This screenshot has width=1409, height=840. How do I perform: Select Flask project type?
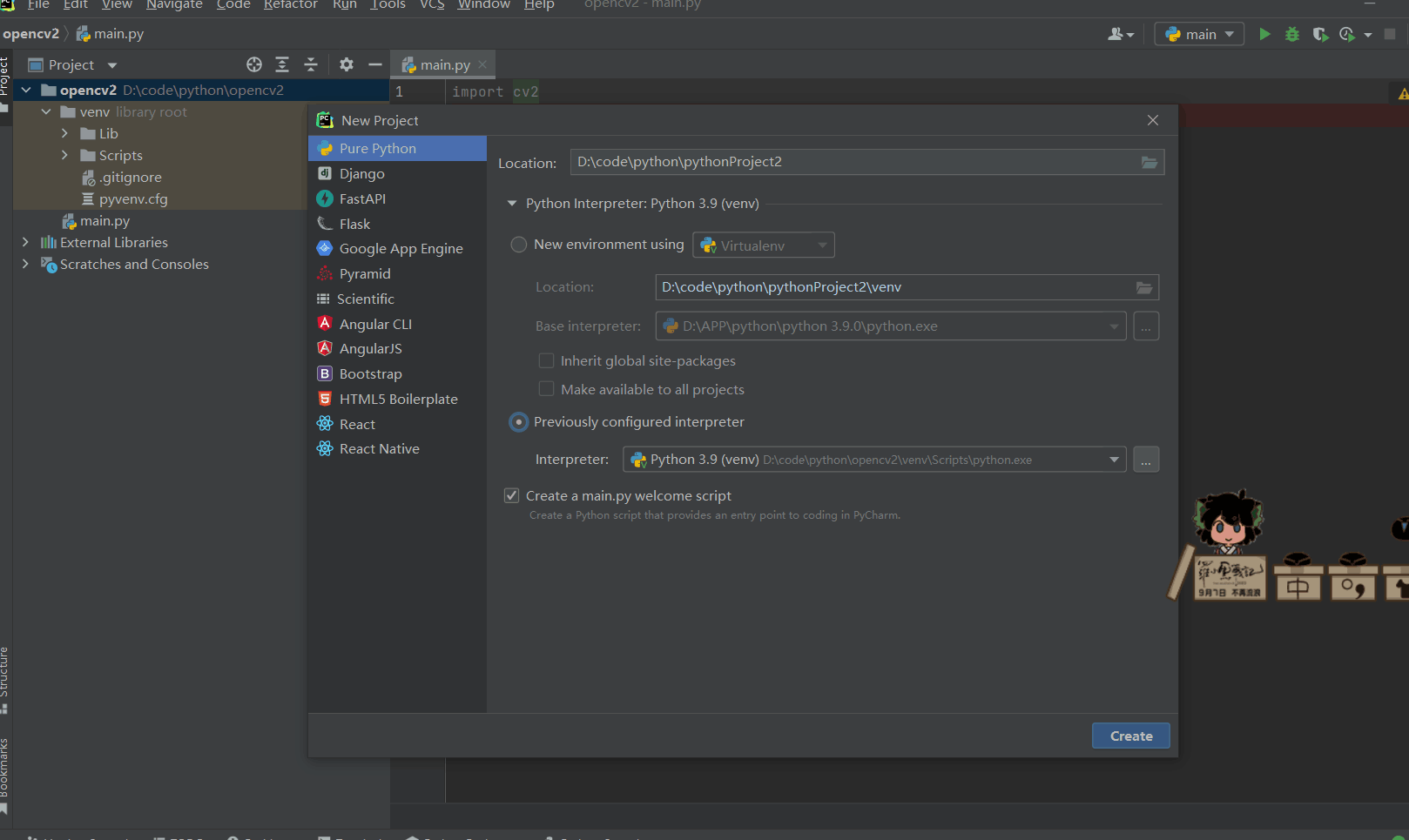point(397,224)
